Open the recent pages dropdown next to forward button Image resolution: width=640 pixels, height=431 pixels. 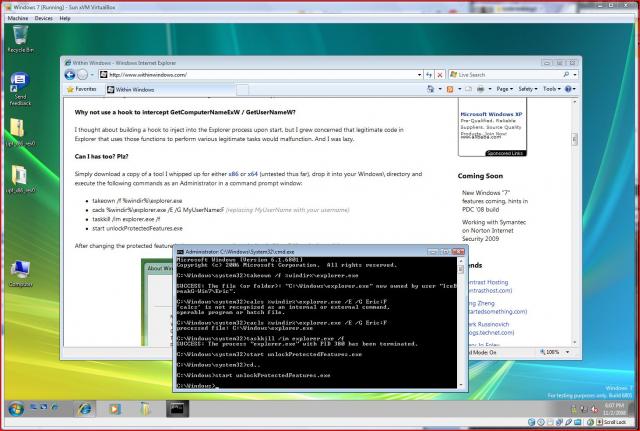(92, 75)
